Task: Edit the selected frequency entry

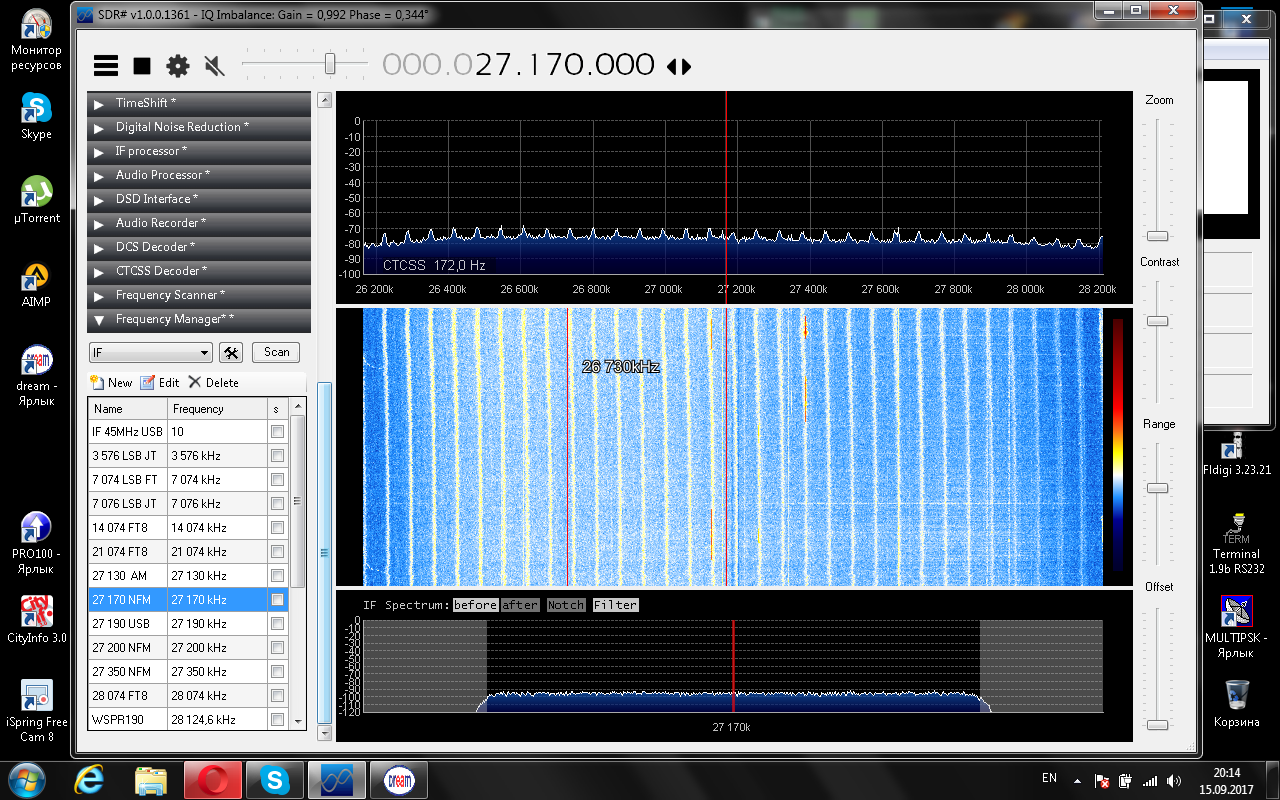Action: pos(160,382)
